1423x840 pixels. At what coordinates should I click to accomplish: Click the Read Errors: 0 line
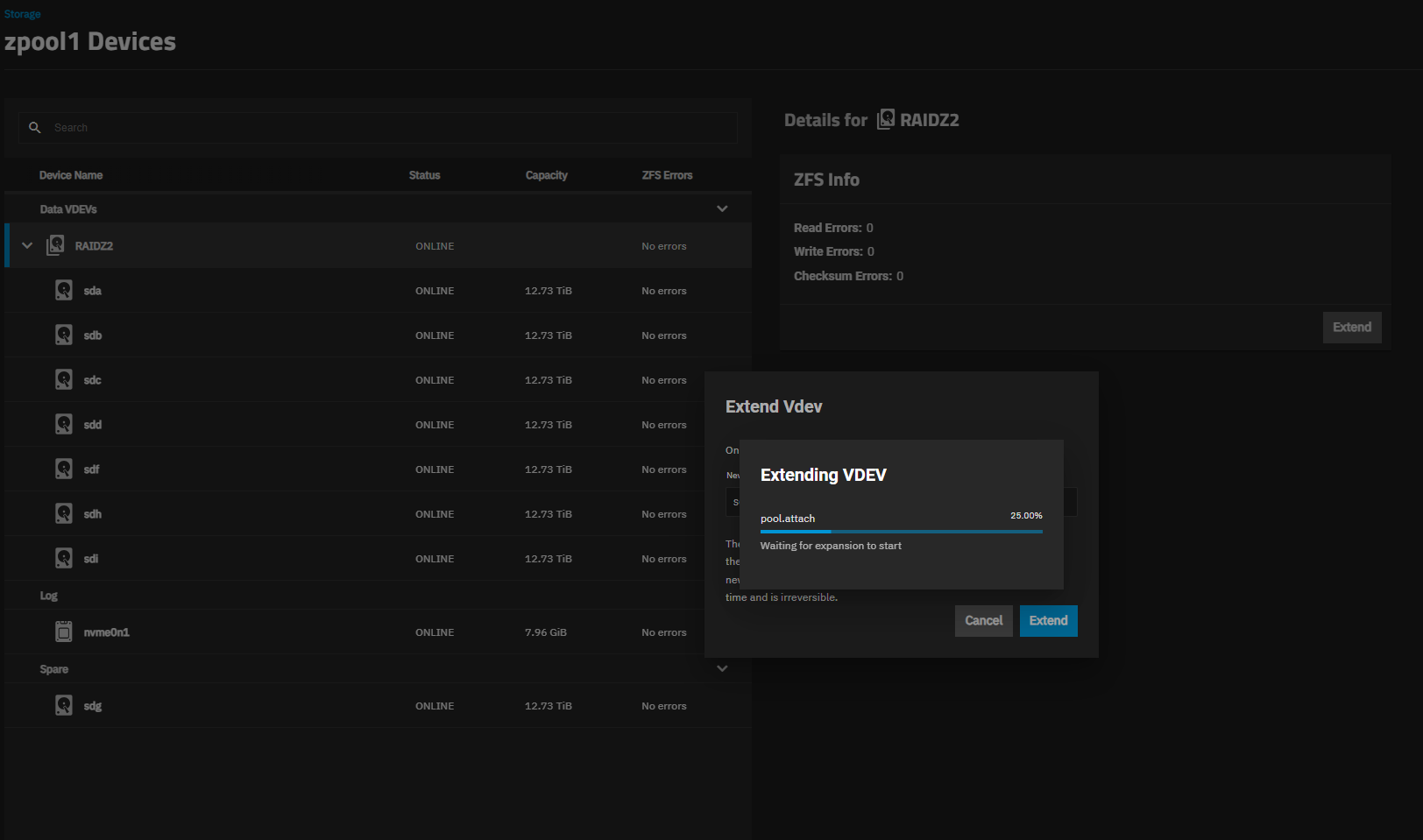pyautogui.click(x=833, y=228)
